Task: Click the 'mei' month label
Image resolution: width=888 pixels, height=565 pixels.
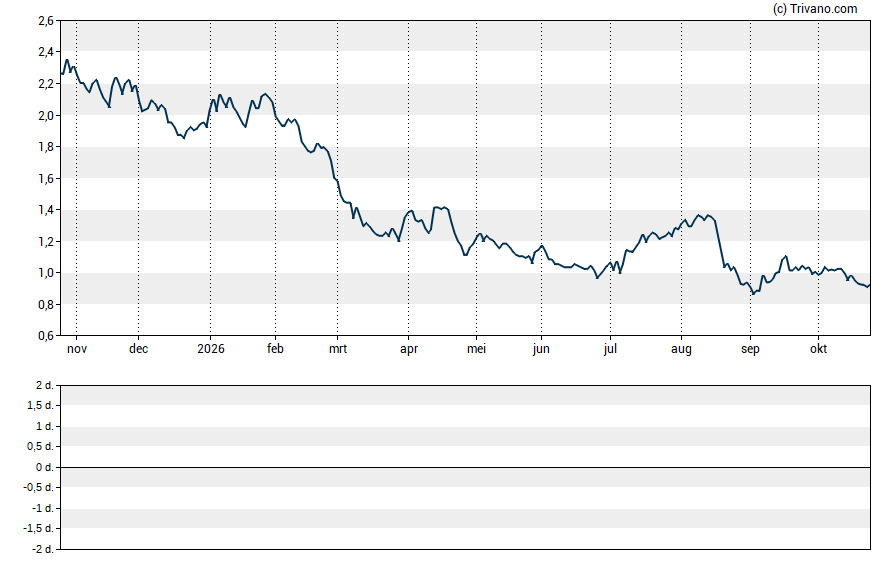Action: click(476, 349)
